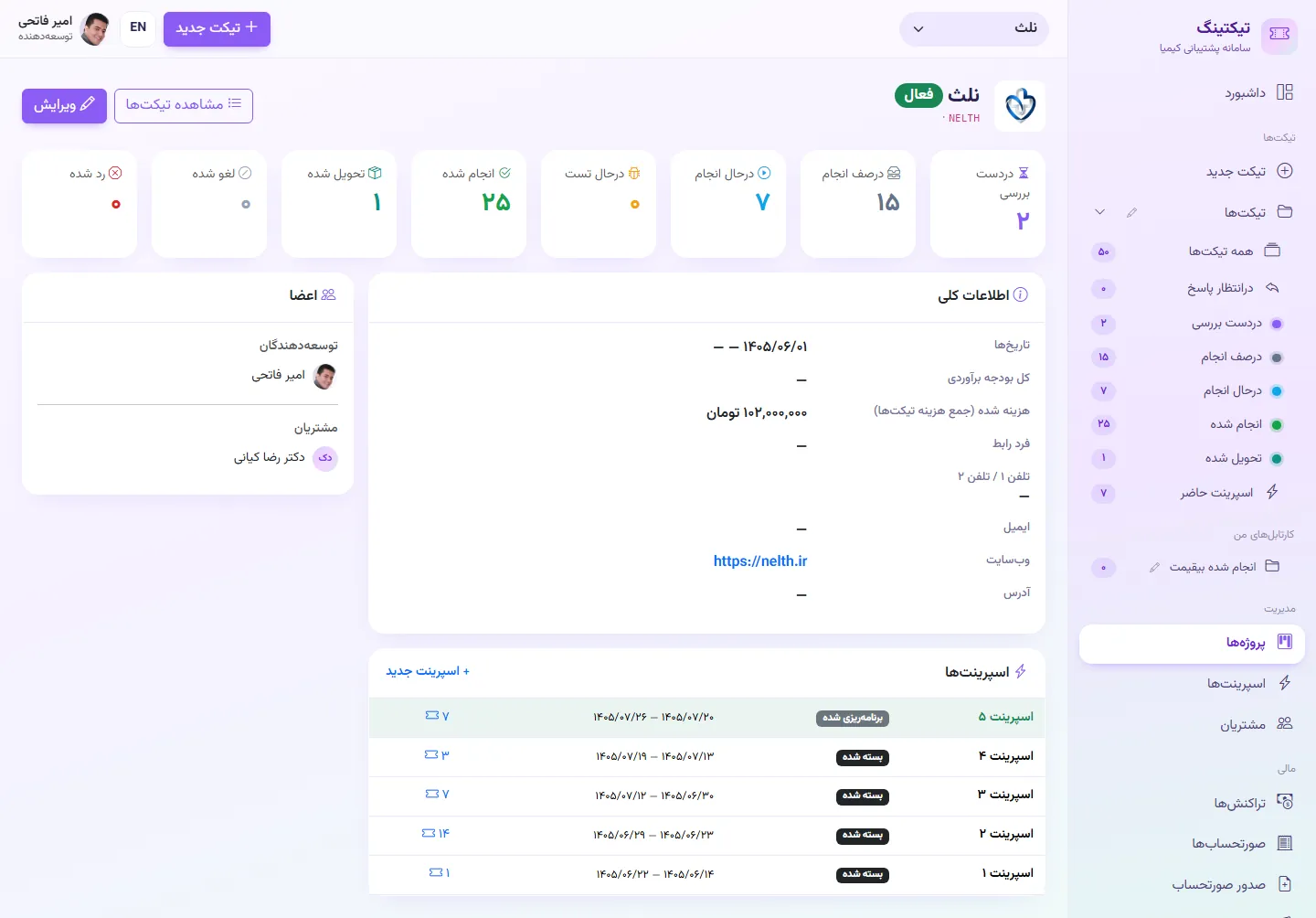Screen dimensions: 1316x918
Task: Click the صورتحساب‌ها invoice list icon
Action: [x=1285, y=843]
